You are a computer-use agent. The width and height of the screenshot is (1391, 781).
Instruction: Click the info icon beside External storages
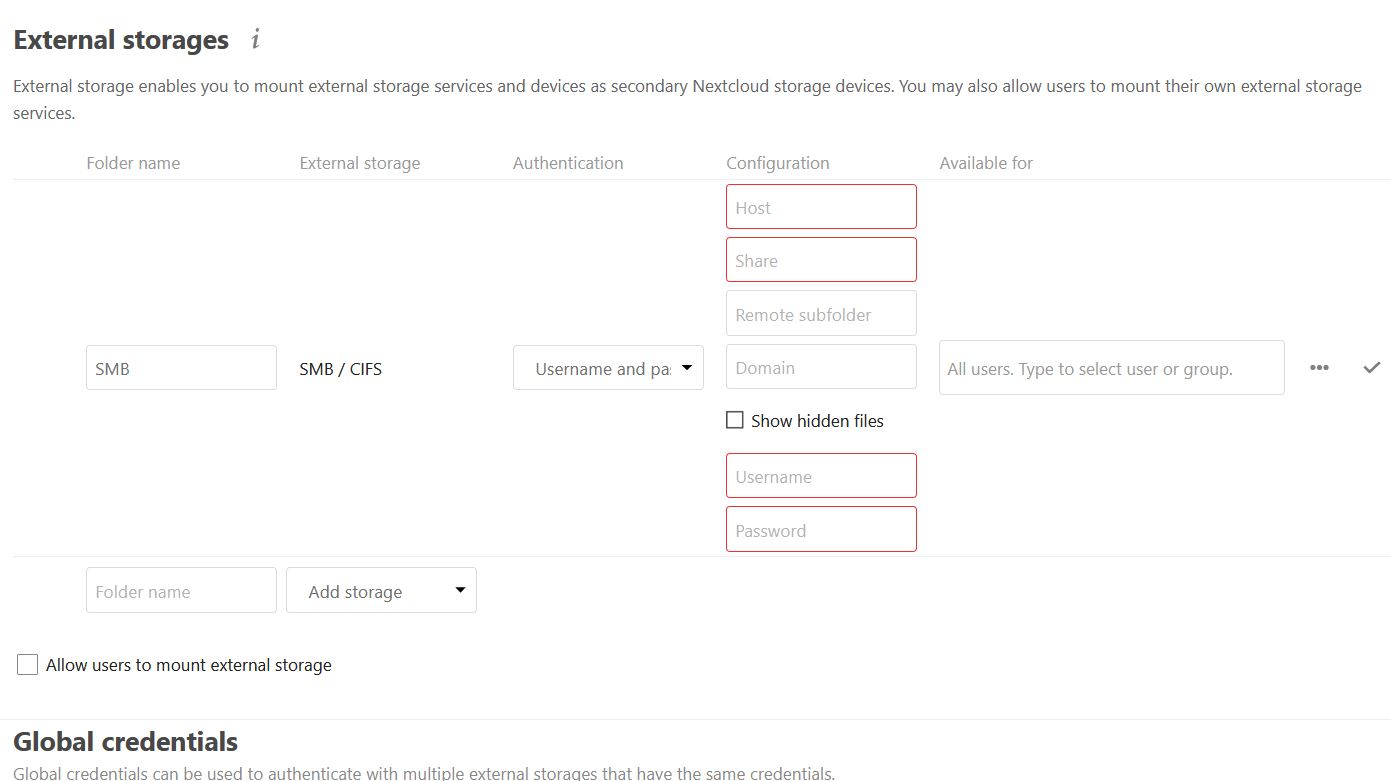tap(256, 40)
